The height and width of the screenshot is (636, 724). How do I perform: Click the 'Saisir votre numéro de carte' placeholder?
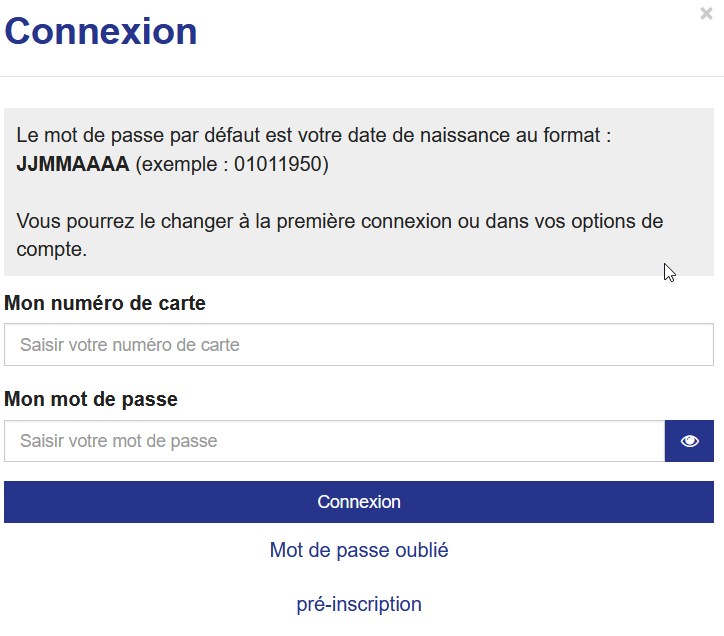coord(130,345)
